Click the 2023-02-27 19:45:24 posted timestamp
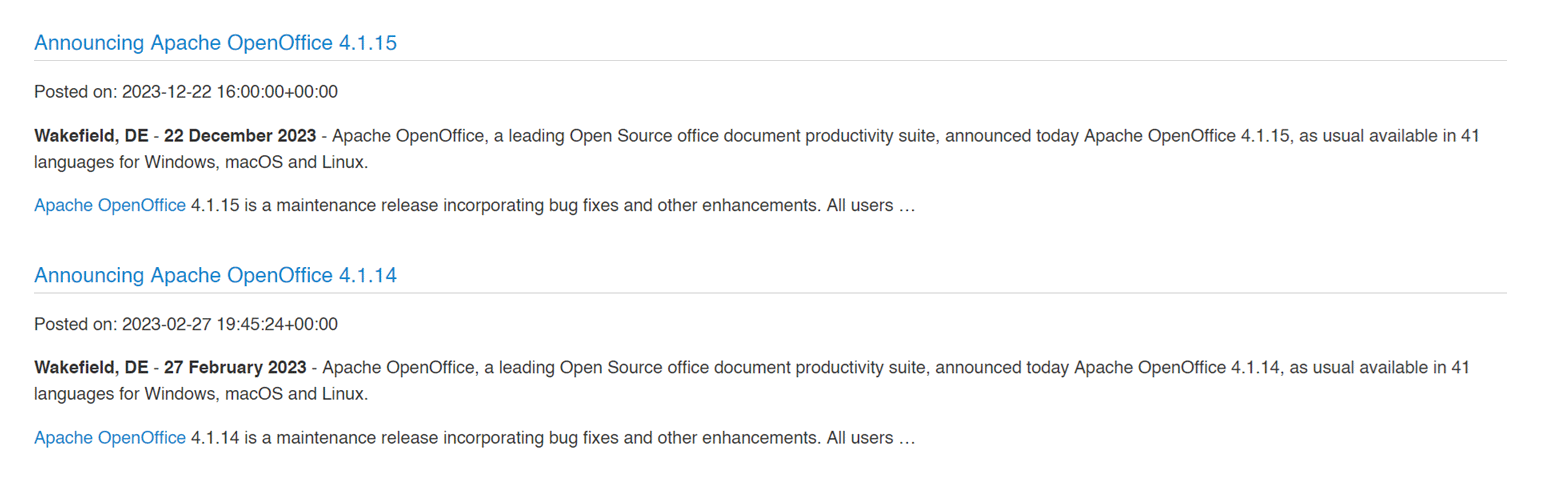 [229, 324]
